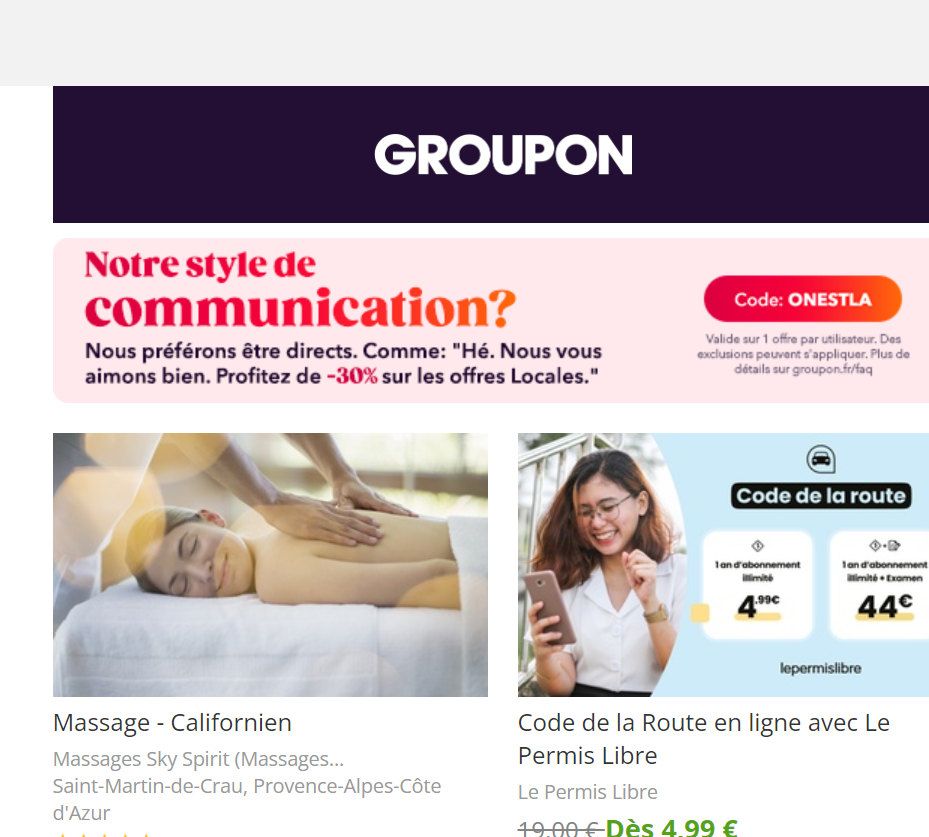
Task: Click the black Code de la route label
Action: (821, 495)
